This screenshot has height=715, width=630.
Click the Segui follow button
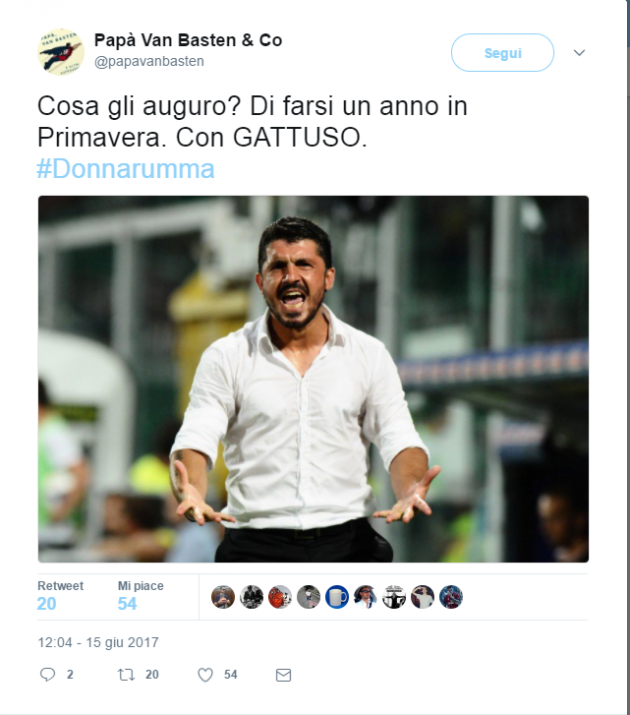coord(502,53)
